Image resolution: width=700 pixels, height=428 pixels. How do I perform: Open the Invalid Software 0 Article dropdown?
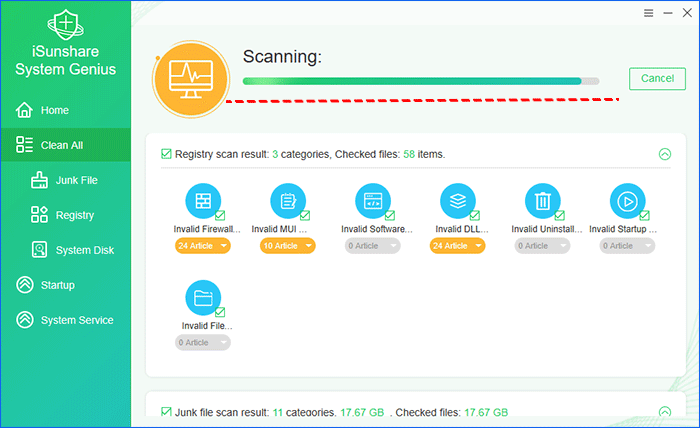(x=372, y=245)
